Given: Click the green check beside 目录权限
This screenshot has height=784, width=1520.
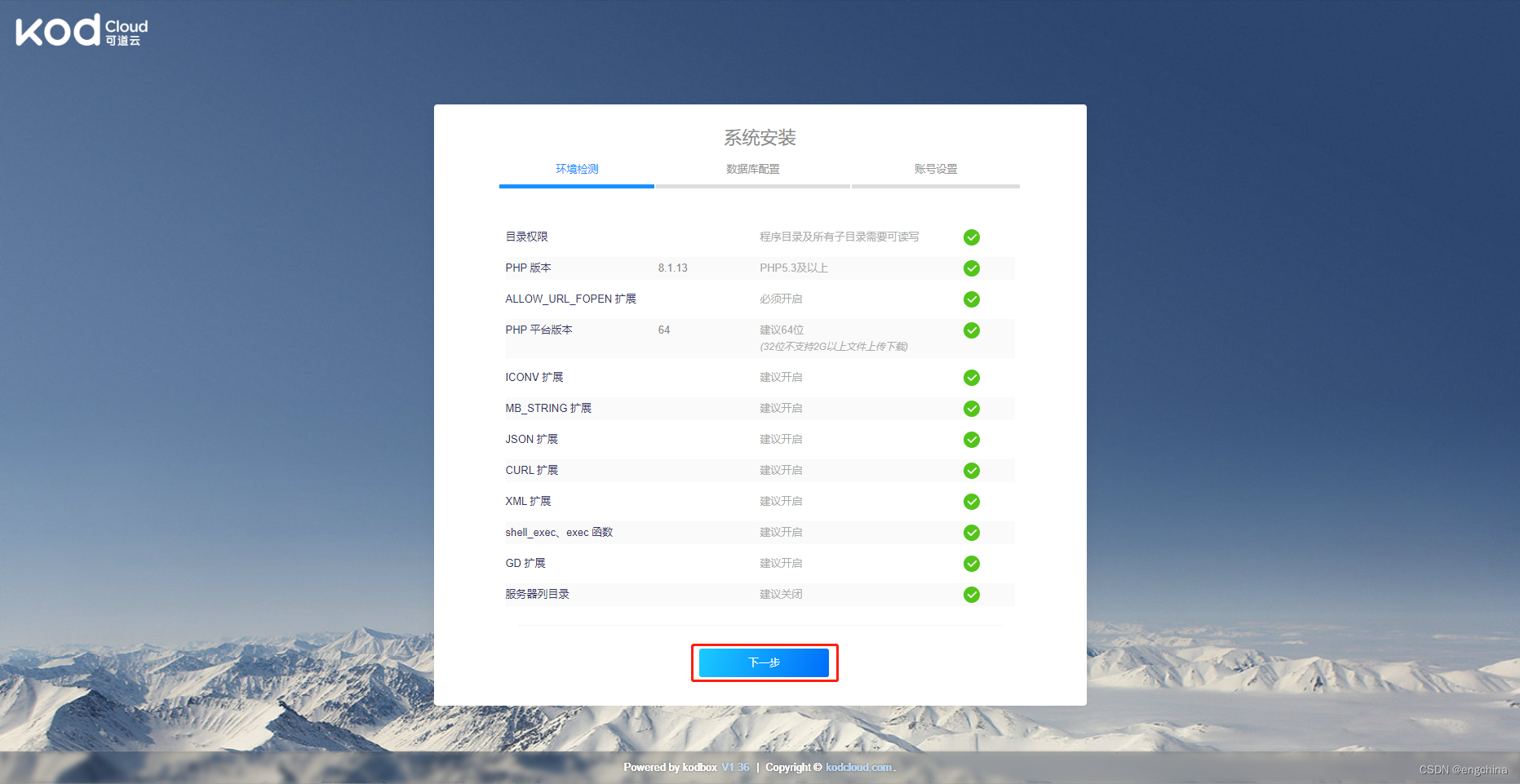Looking at the screenshot, I should (x=971, y=237).
